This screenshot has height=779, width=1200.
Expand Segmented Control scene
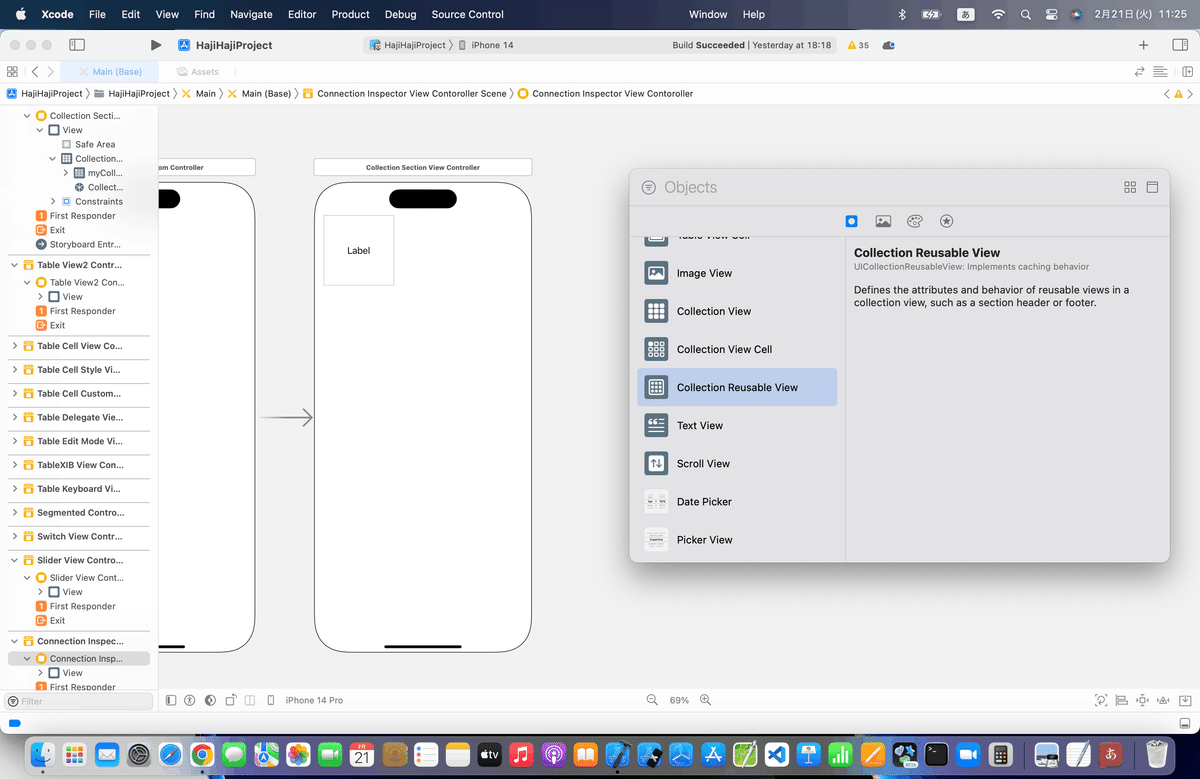[x=15, y=513]
